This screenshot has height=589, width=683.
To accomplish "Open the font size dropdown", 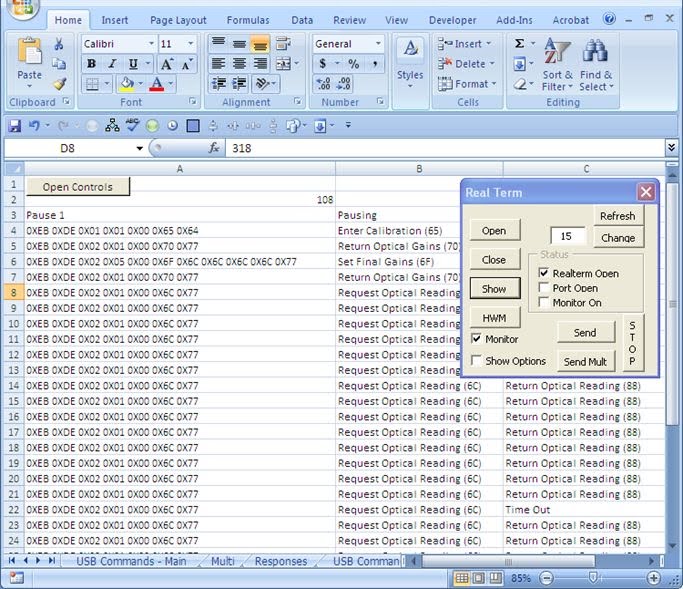I will pos(191,44).
